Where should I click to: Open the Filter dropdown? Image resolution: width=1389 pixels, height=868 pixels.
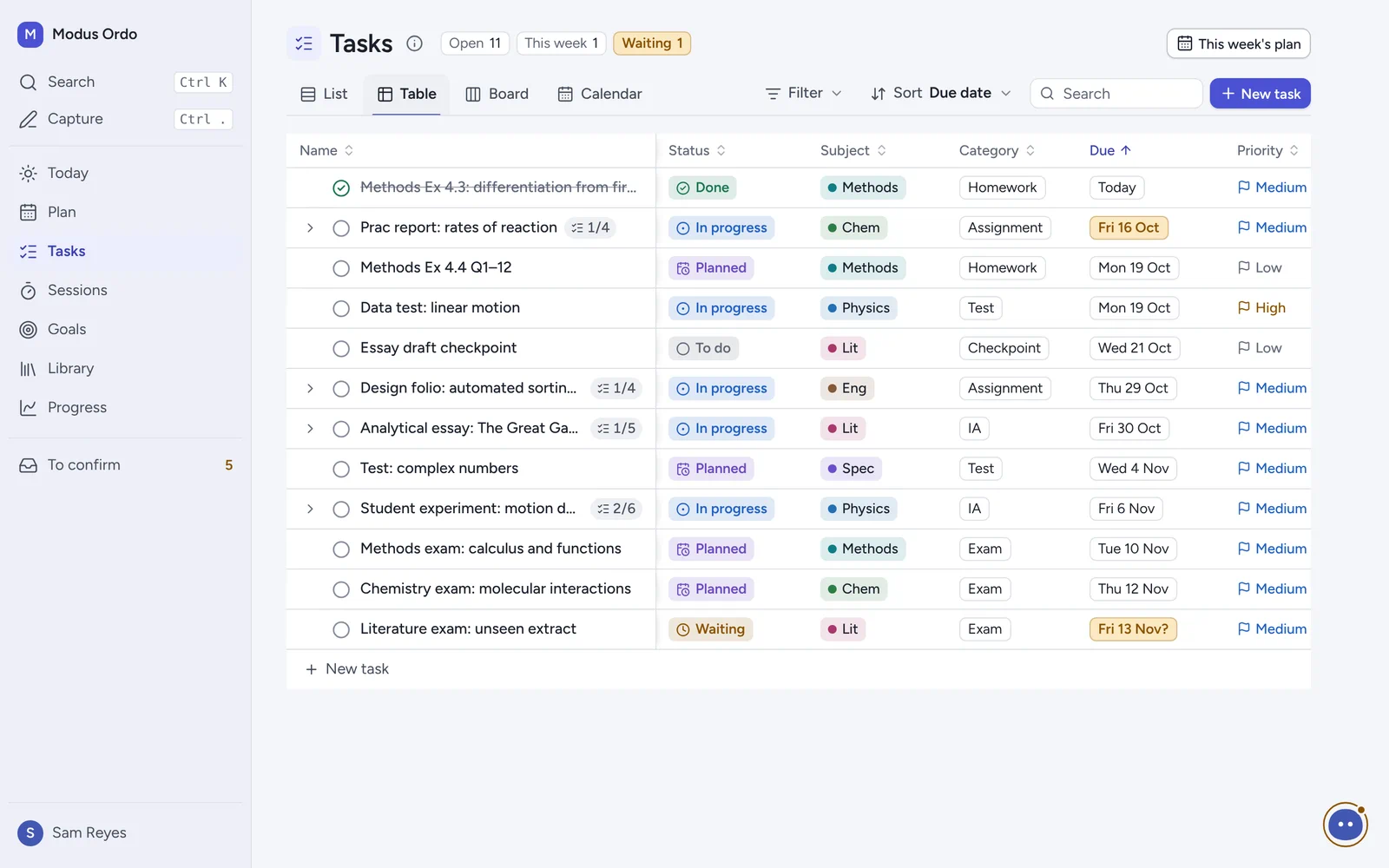tap(804, 93)
